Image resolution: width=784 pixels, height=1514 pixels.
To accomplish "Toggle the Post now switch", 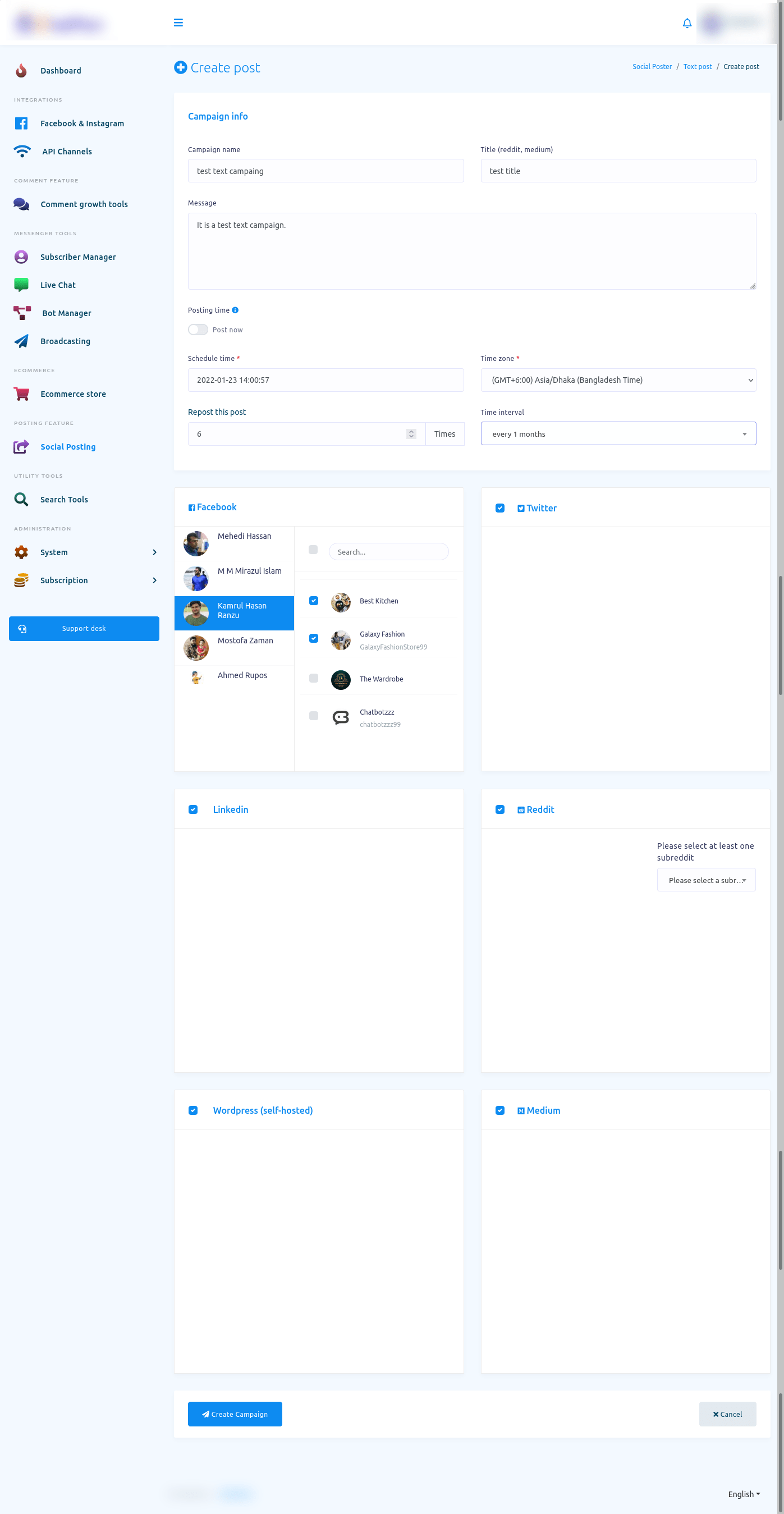I will click(198, 330).
